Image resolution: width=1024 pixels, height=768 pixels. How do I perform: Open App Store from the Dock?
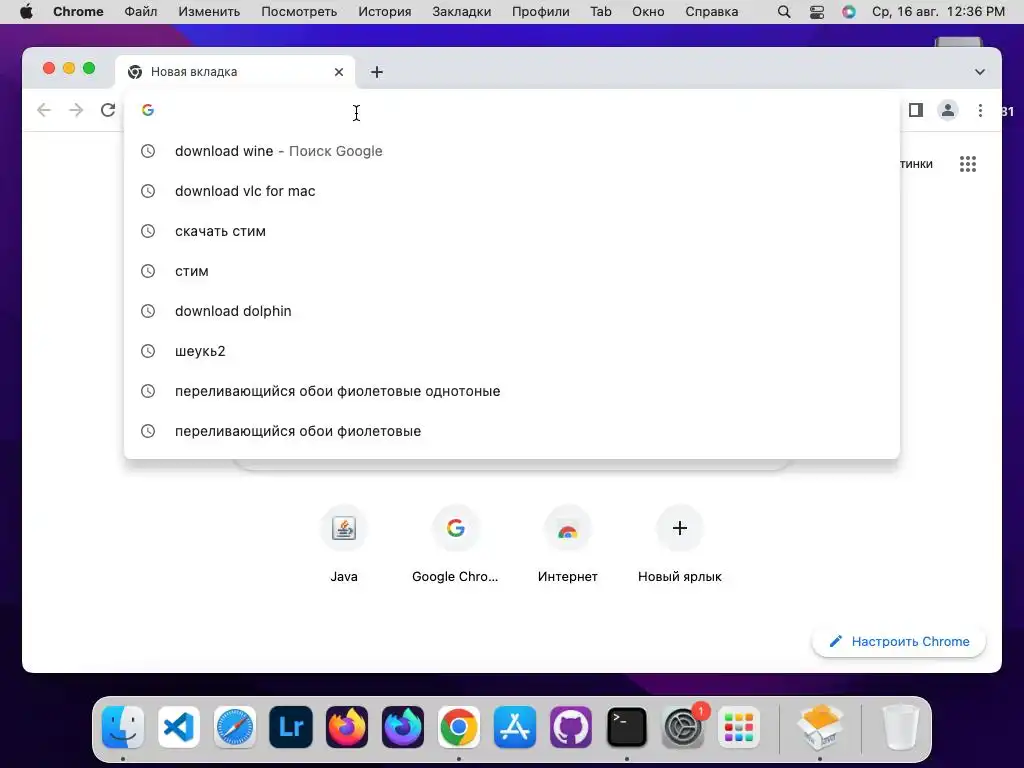click(x=515, y=727)
